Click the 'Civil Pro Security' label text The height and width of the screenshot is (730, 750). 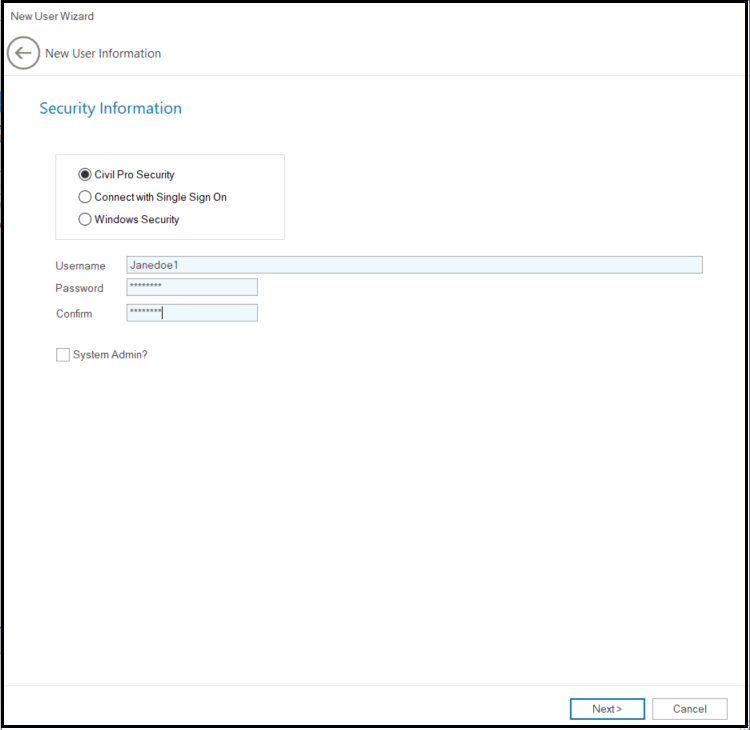pos(134,175)
